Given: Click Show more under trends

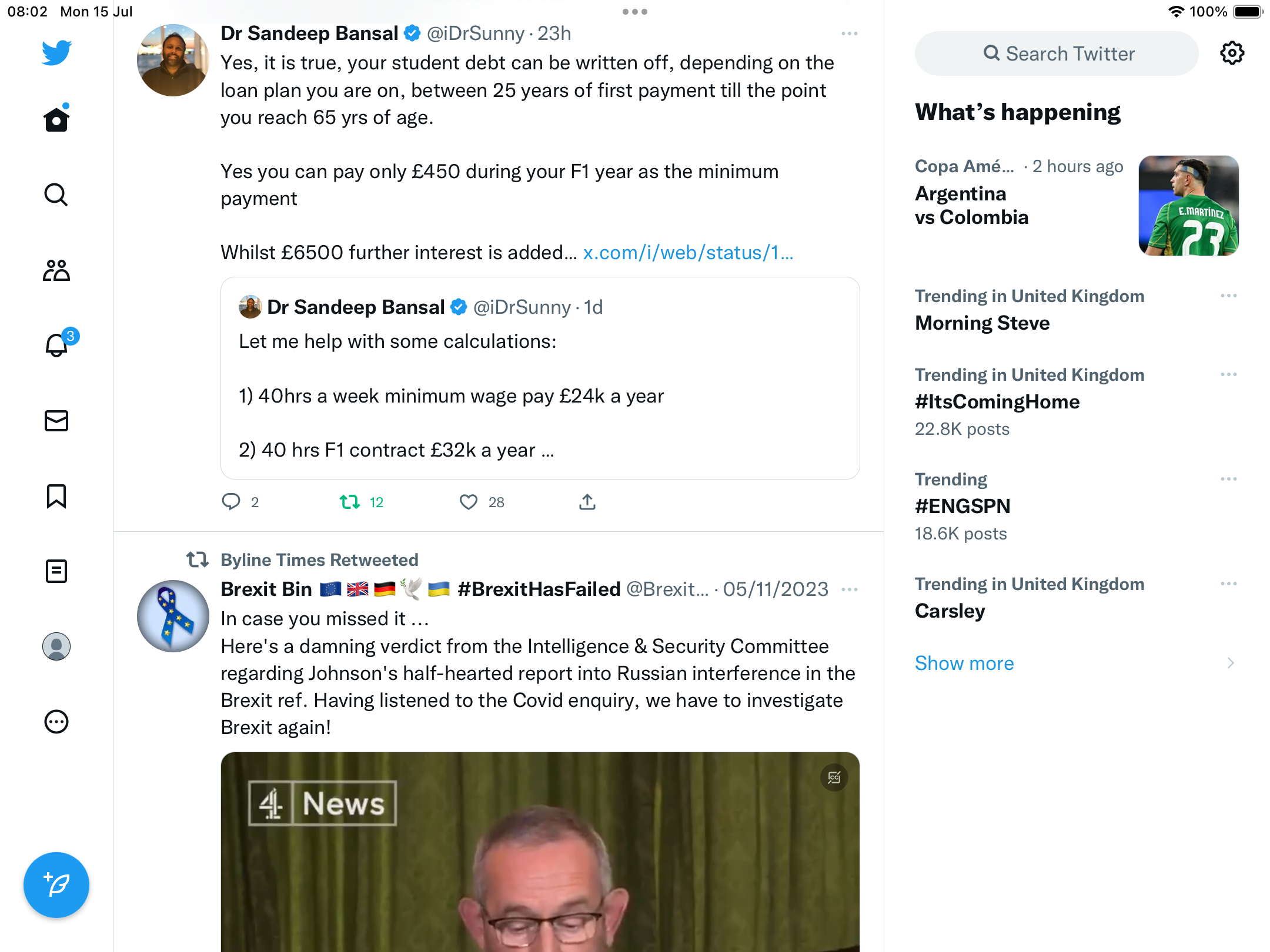Looking at the screenshot, I should pyautogui.click(x=964, y=663).
